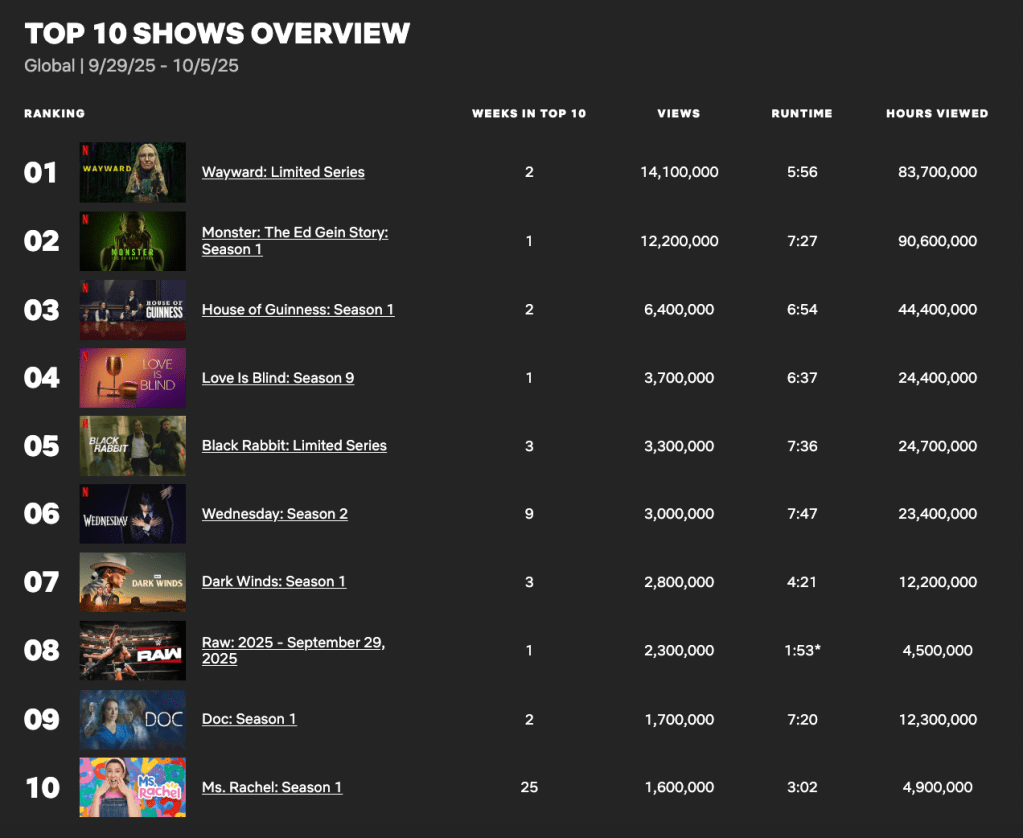1023x838 pixels.
Task: Click hours viewed 83,700,000
Action: pos(938,172)
